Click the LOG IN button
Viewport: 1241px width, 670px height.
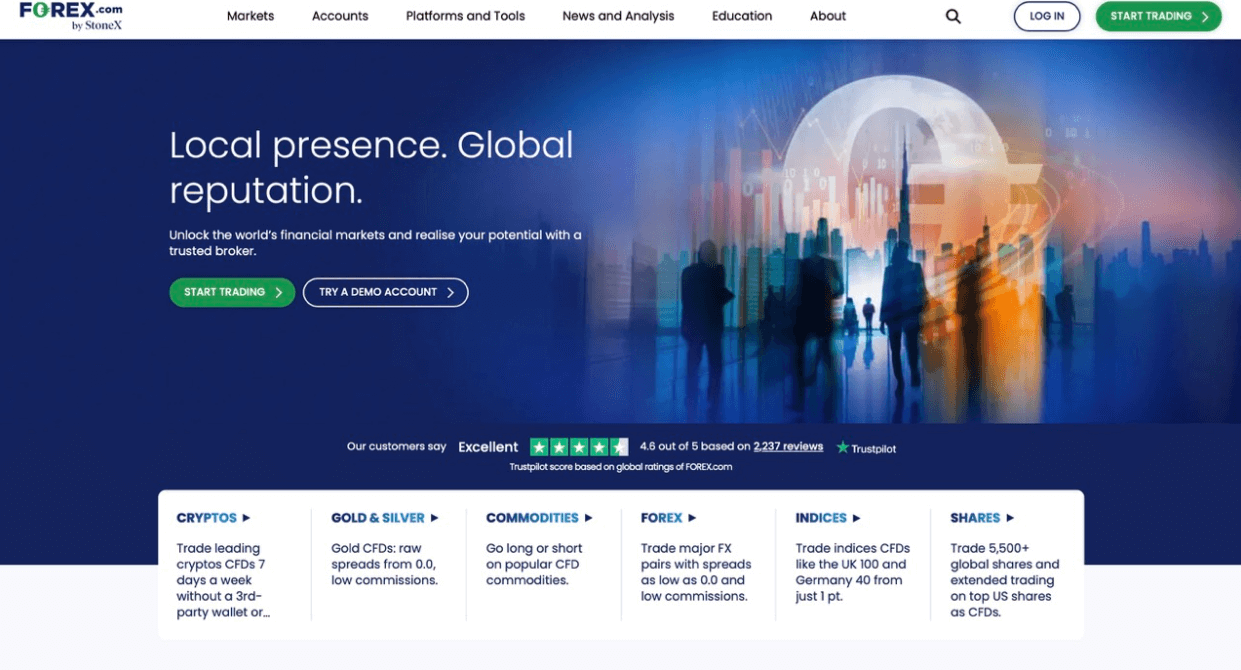coord(1047,16)
